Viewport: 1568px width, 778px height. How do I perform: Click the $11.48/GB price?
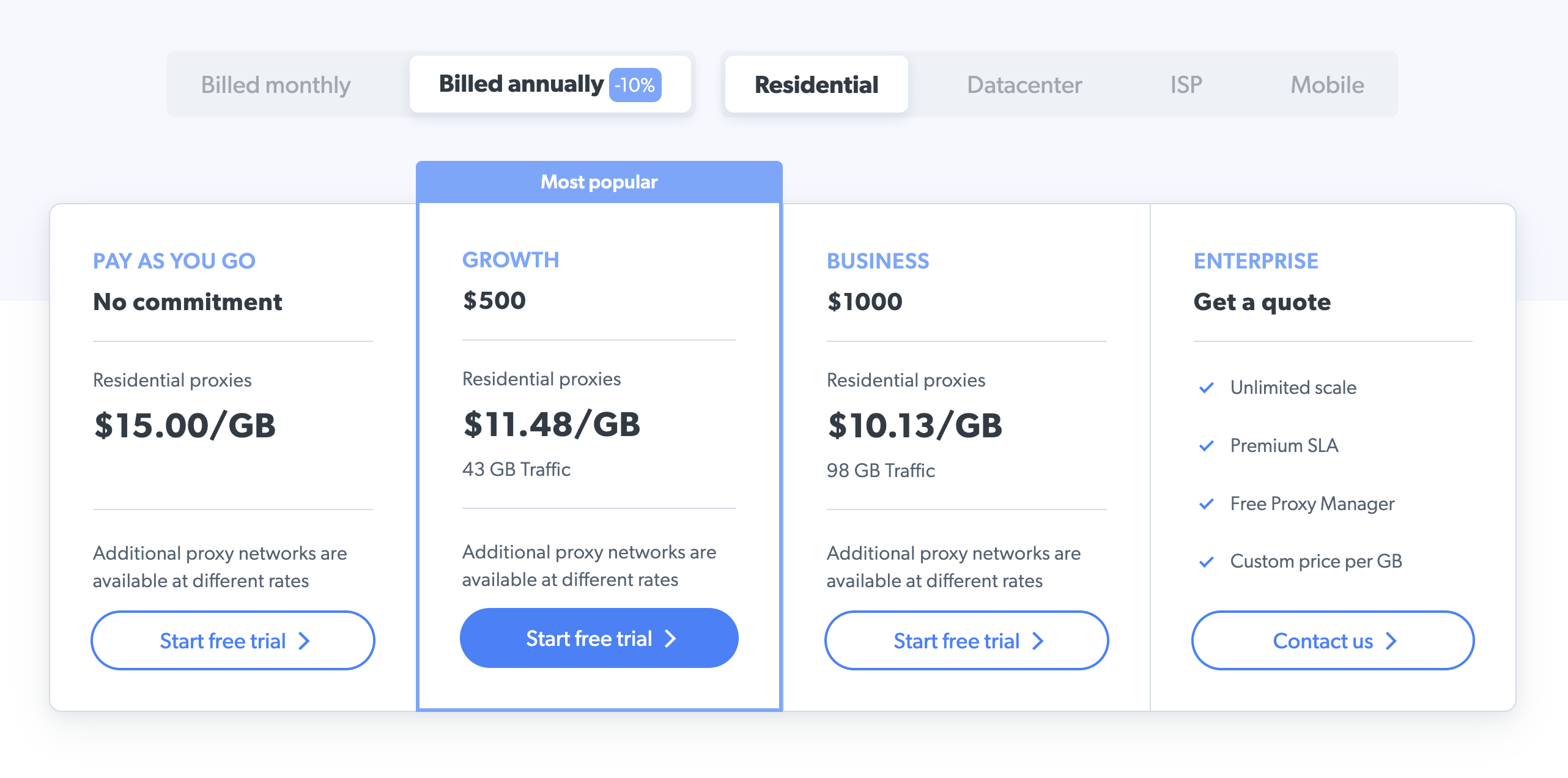click(552, 424)
